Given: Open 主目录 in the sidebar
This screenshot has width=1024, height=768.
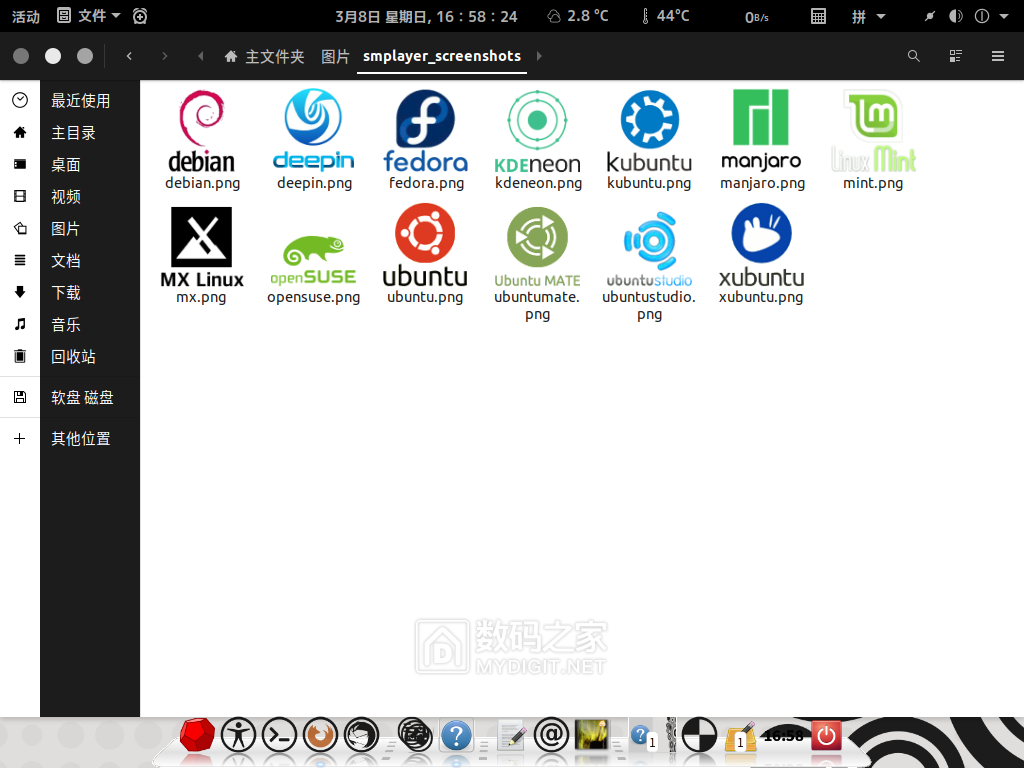Looking at the screenshot, I should (x=73, y=133).
